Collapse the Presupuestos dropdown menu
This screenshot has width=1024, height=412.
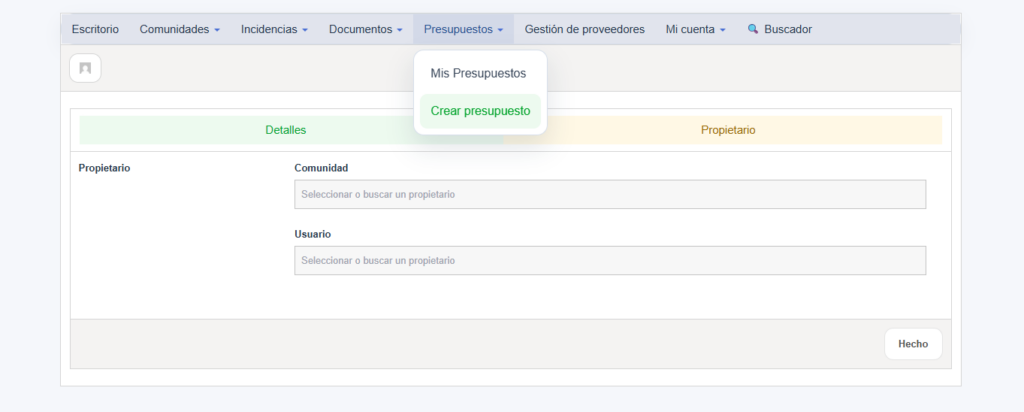tap(464, 29)
